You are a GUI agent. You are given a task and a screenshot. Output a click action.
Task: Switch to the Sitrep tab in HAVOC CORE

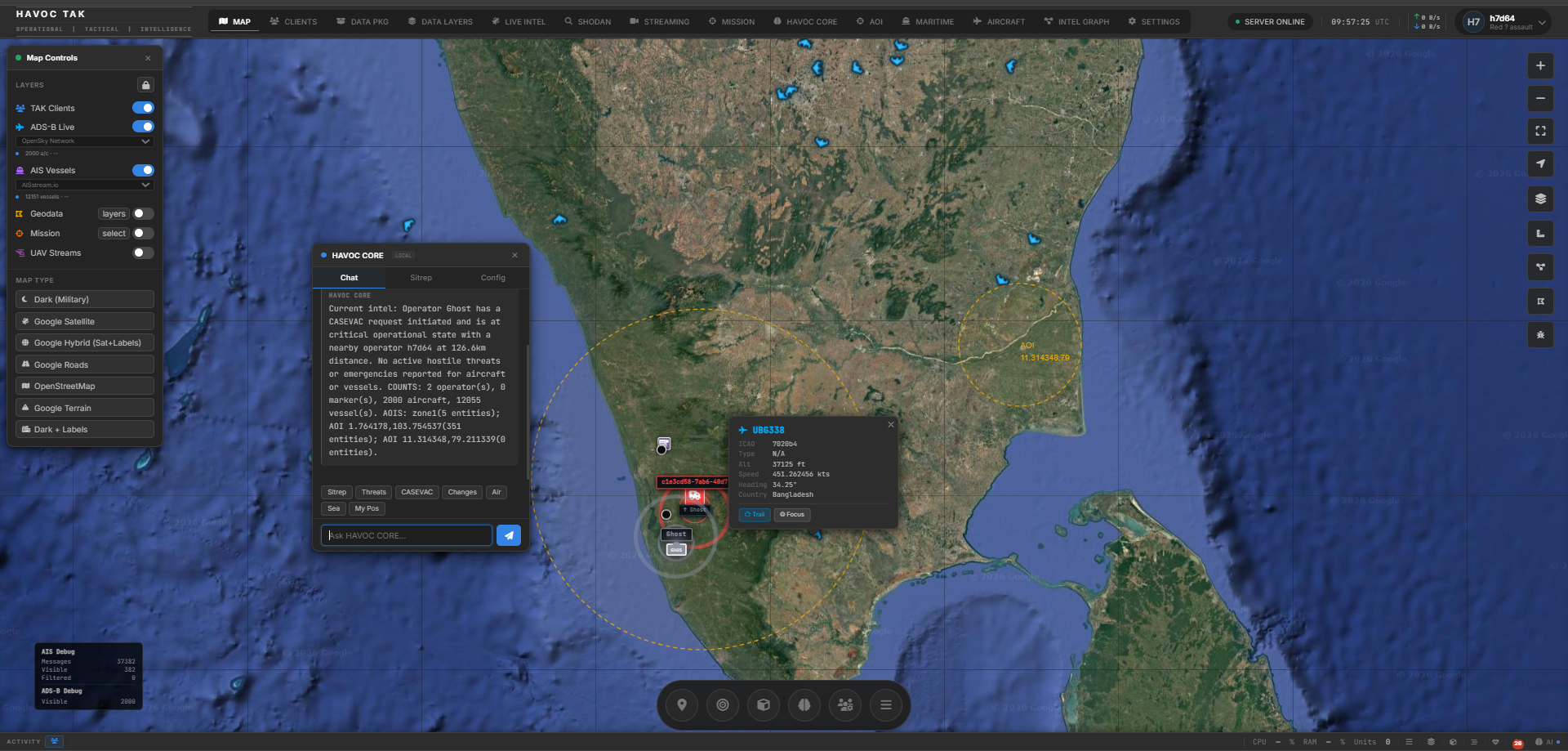pyautogui.click(x=421, y=278)
